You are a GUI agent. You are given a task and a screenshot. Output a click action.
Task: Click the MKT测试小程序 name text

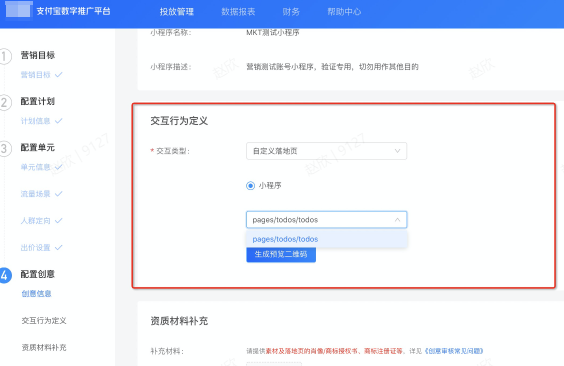click(x=273, y=32)
